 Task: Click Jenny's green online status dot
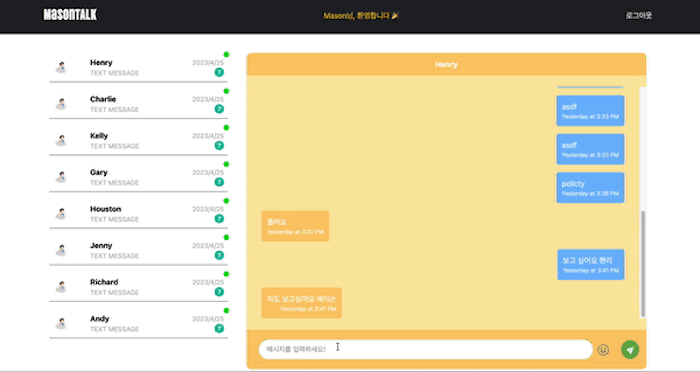point(226,238)
